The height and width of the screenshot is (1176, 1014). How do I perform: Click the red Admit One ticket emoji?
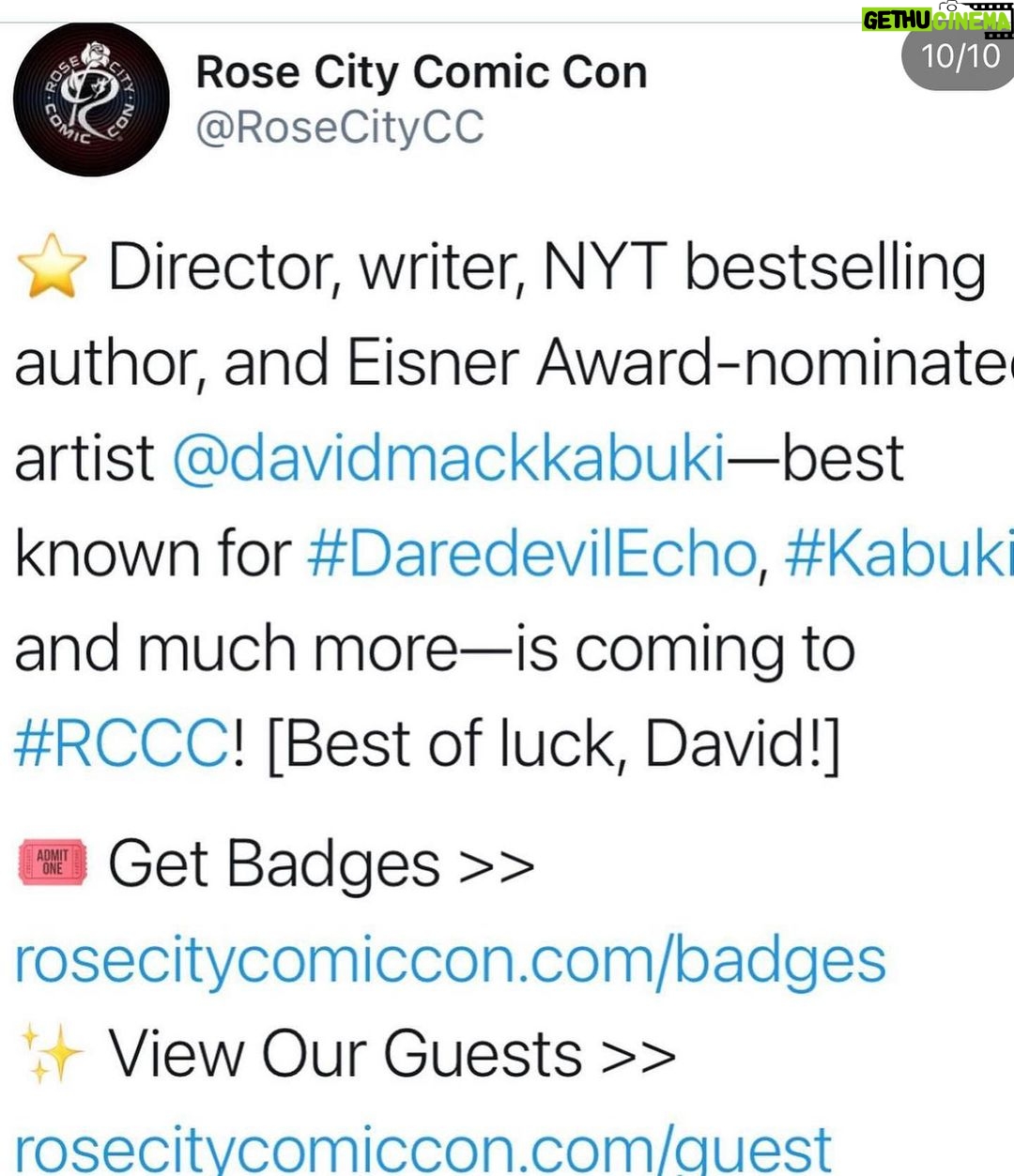coord(53,862)
